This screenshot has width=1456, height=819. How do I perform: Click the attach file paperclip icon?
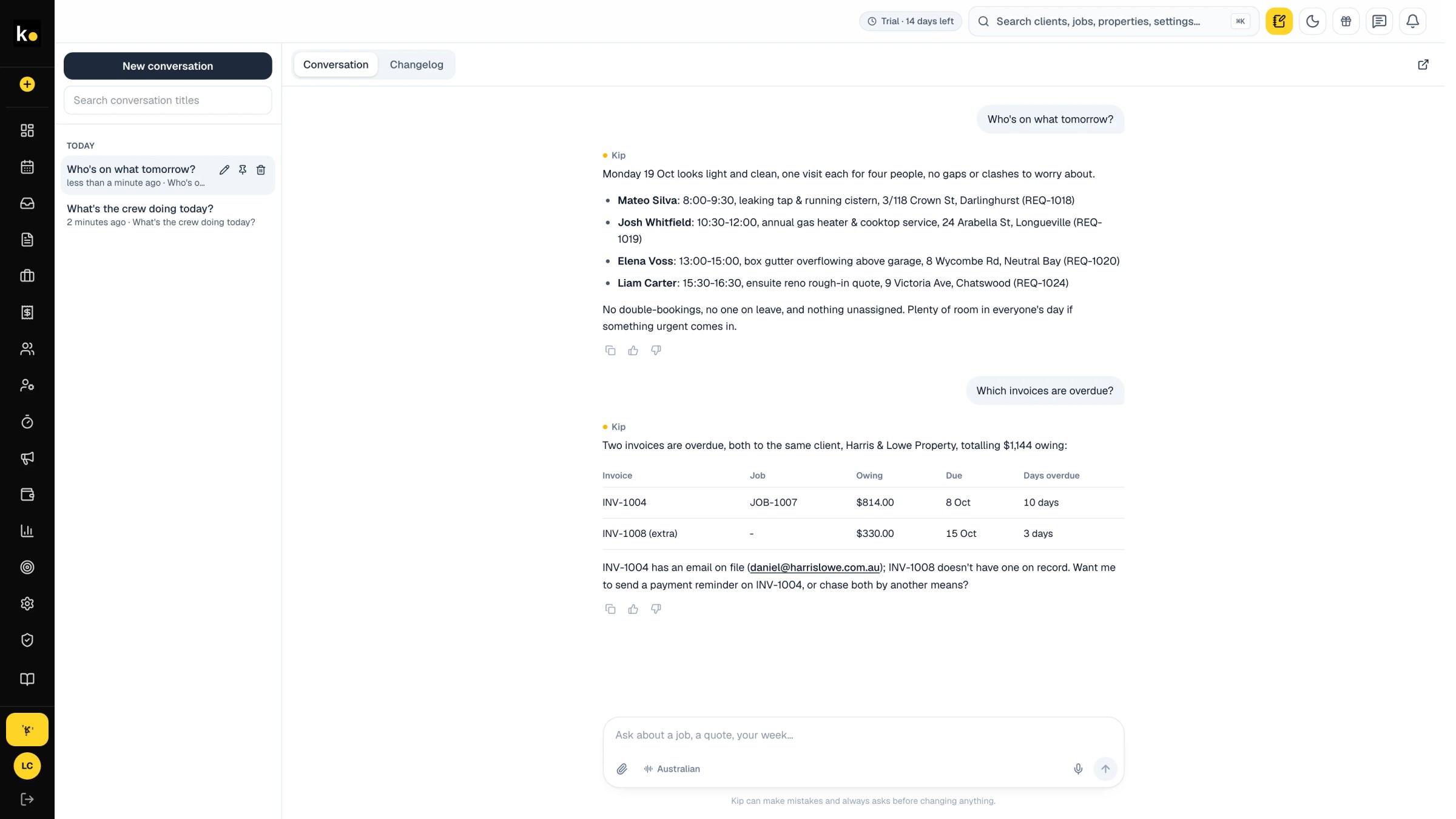[622, 769]
